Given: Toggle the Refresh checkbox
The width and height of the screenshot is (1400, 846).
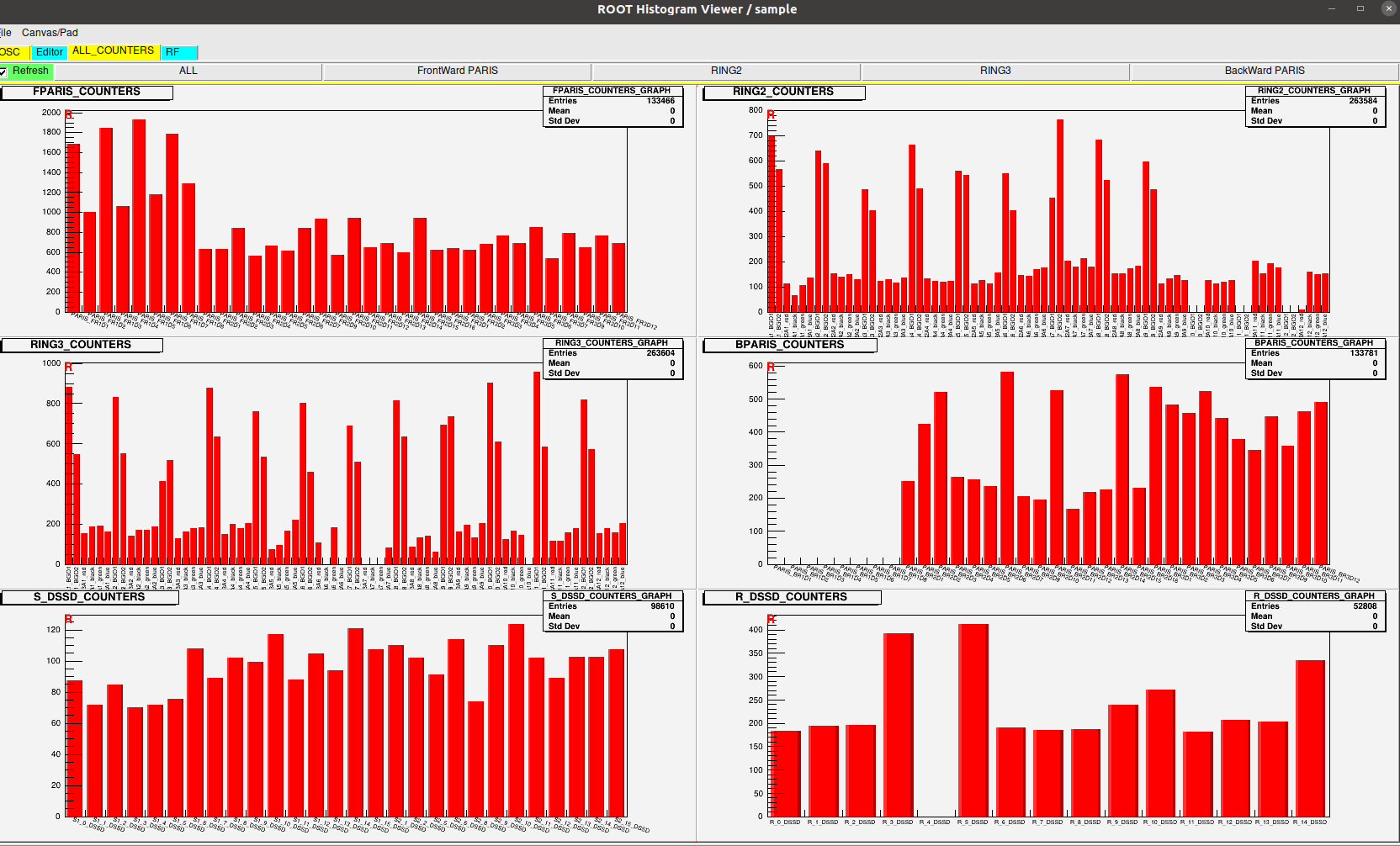Looking at the screenshot, I should pyautogui.click(x=4, y=71).
